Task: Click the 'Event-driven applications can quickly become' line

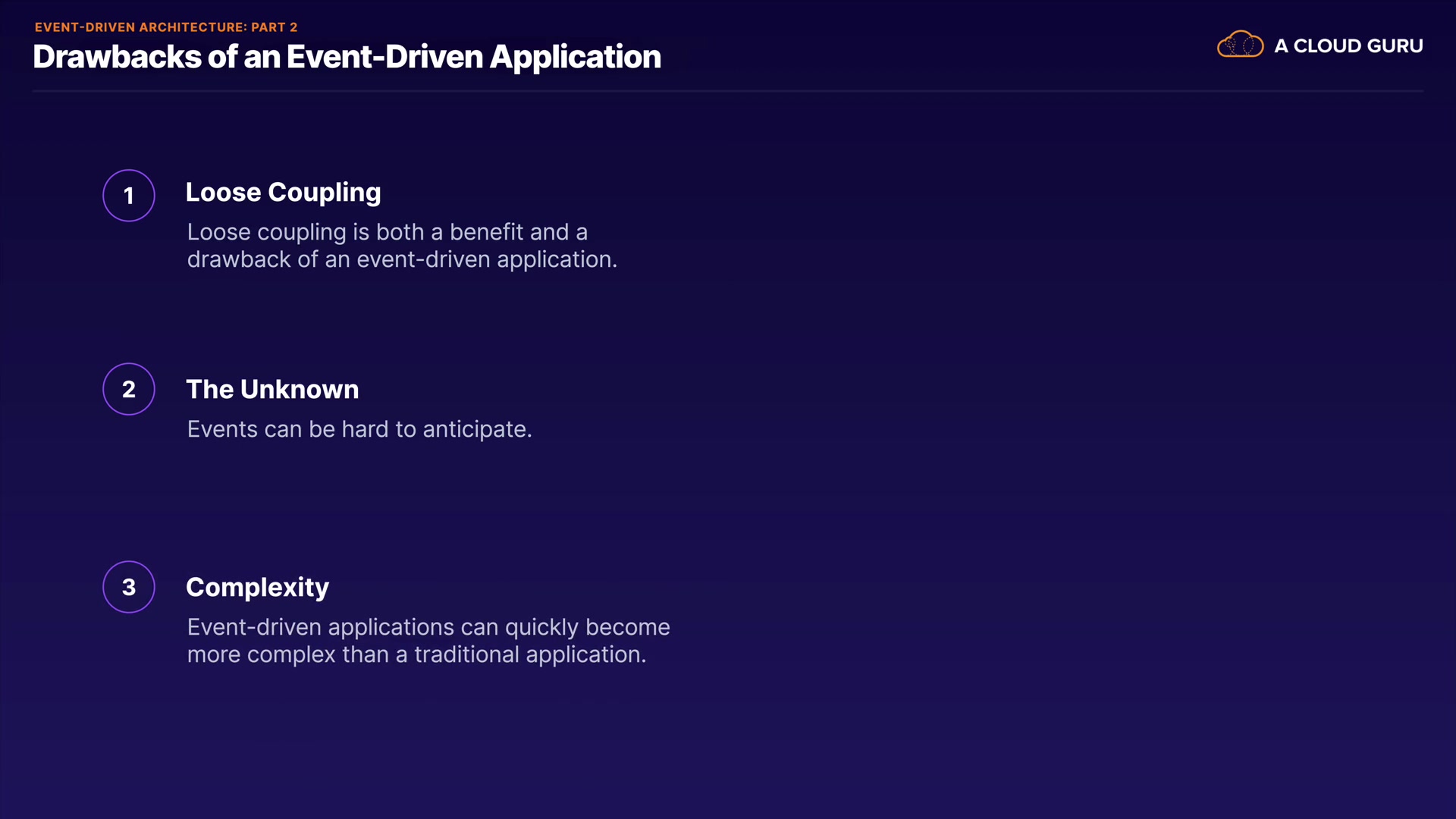Action: 428,627
